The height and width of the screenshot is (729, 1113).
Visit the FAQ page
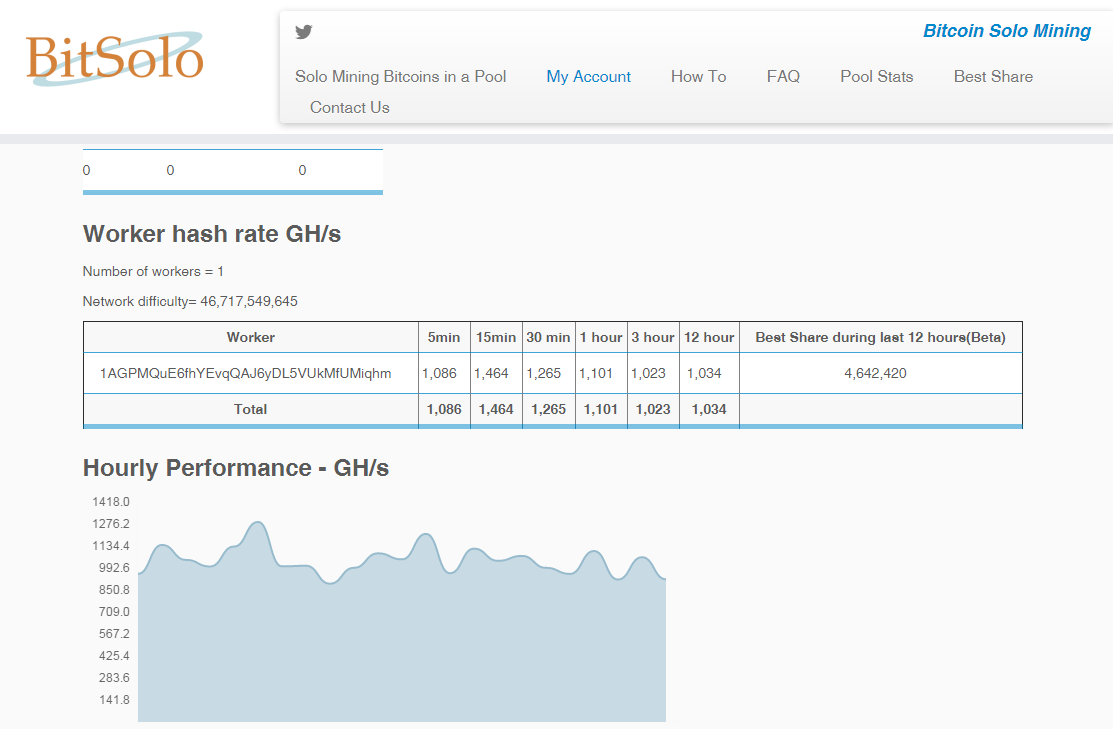783,77
